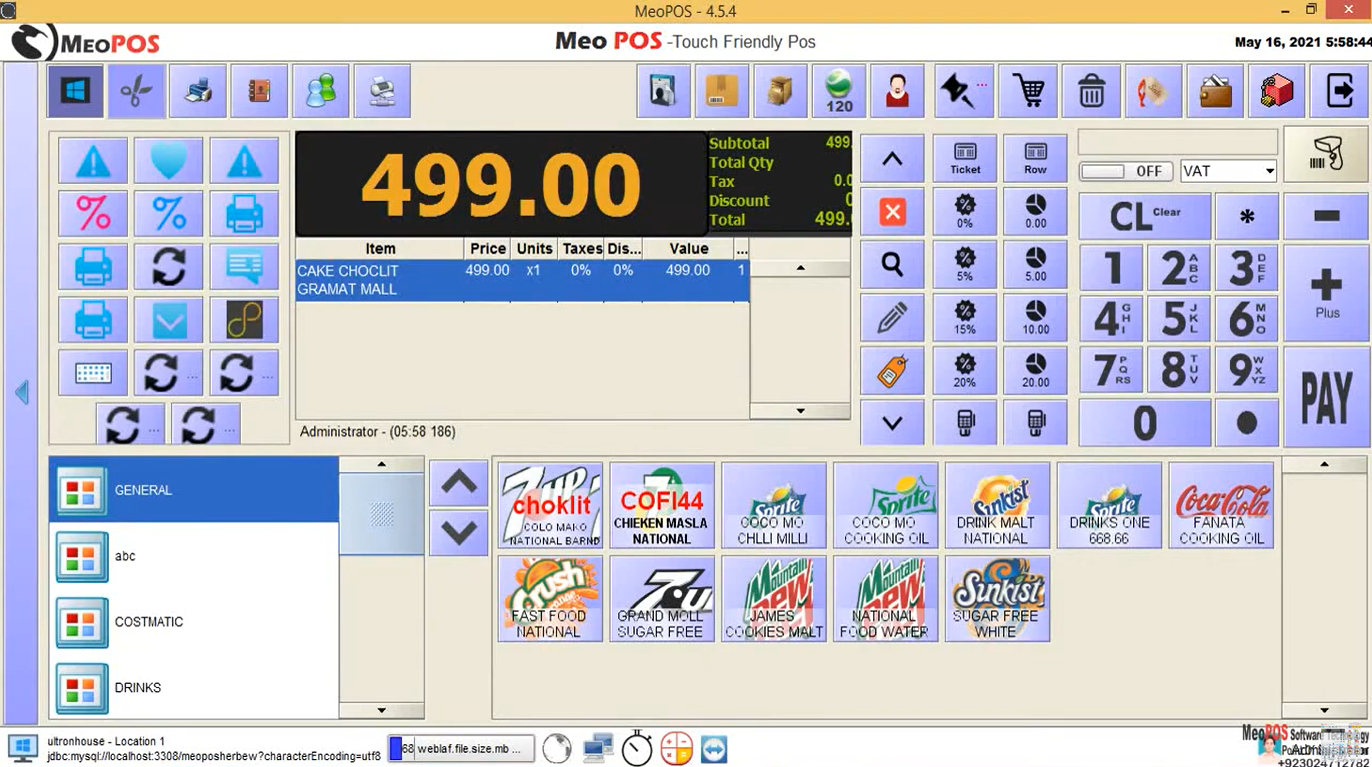Open the VAT dropdown
This screenshot has height=767, width=1372.
tap(1228, 171)
